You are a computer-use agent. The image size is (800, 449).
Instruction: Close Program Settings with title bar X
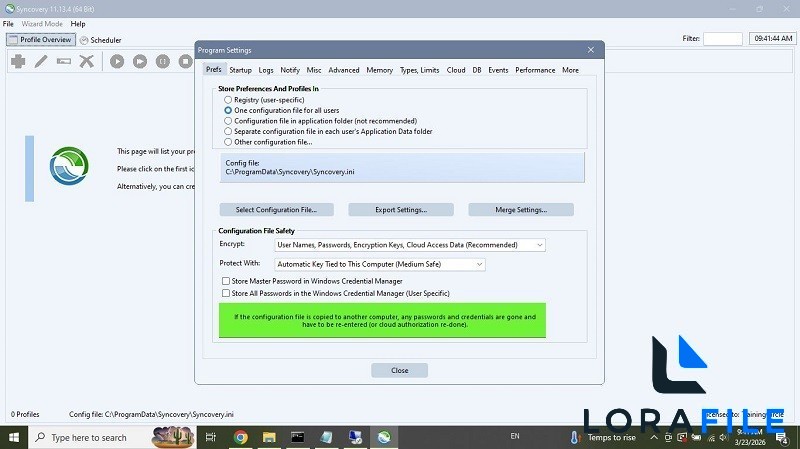tap(591, 50)
